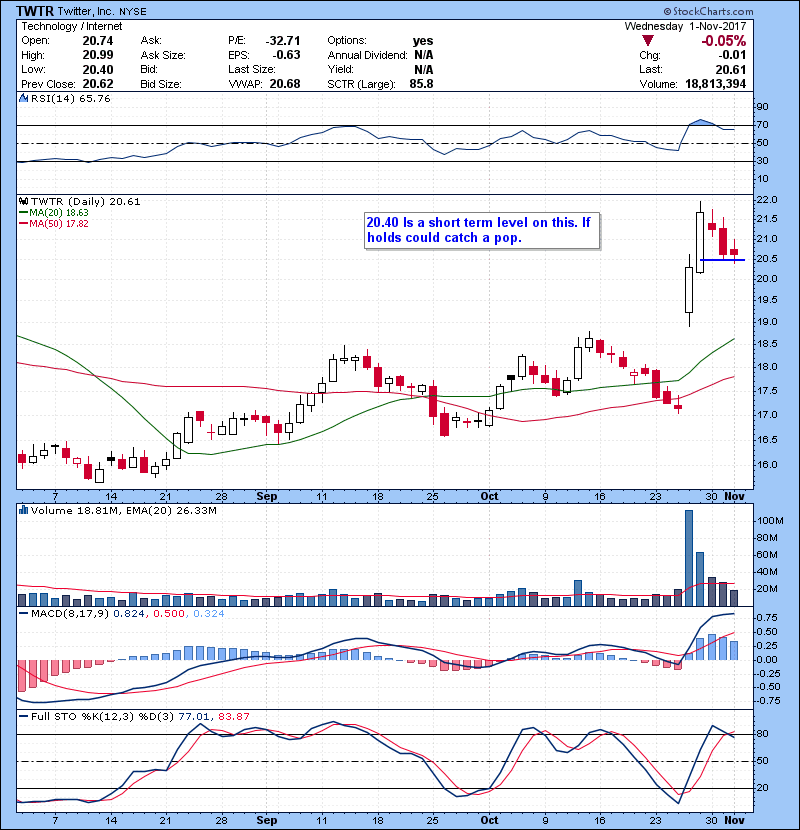Click the NYSE exchange label

pyautogui.click(x=133, y=12)
